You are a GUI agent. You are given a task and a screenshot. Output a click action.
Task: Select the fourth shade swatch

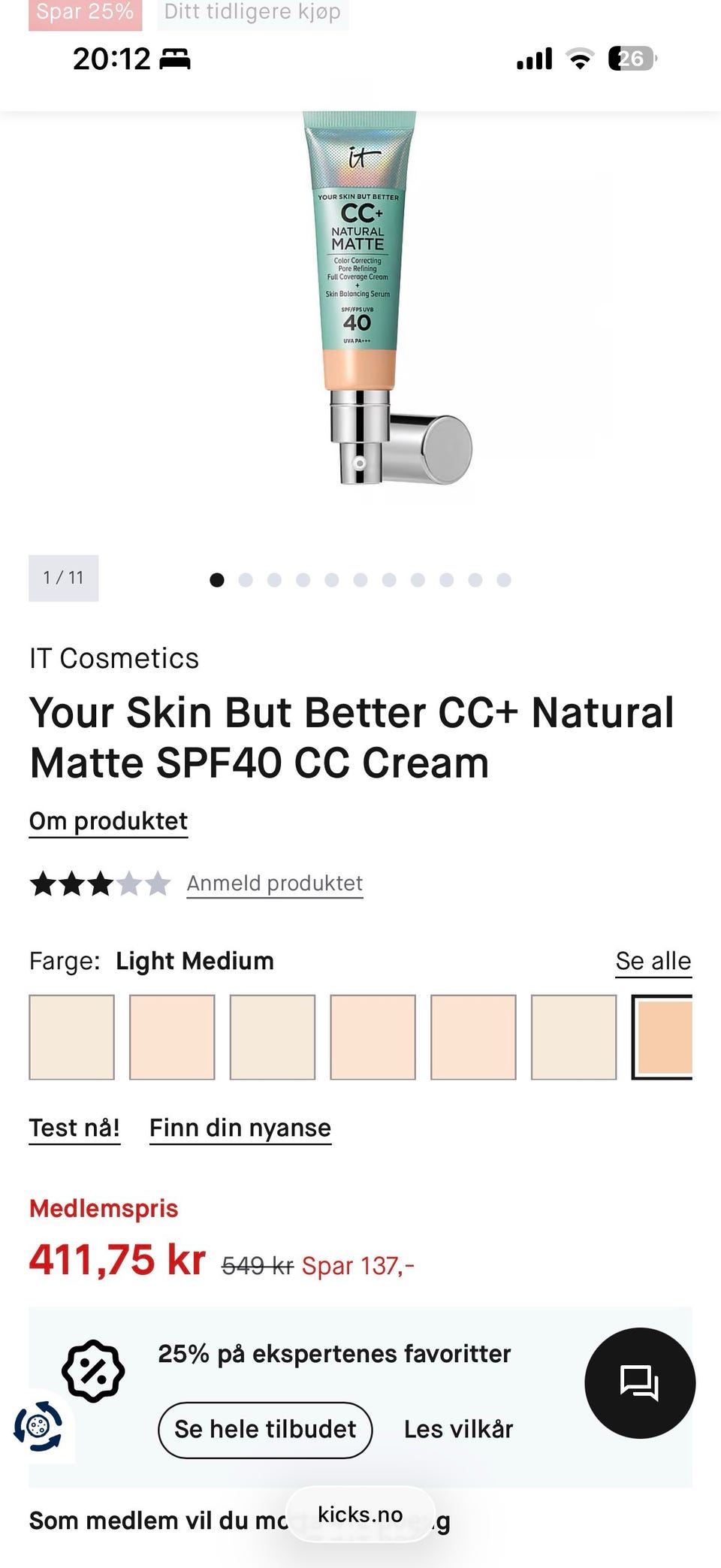pyautogui.click(x=373, y=1037)
